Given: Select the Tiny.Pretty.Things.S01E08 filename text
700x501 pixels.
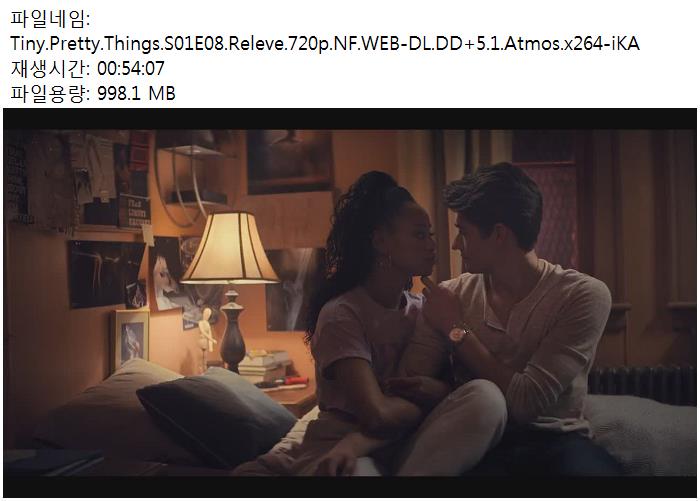Looking at the screenshot, I should [325, 44].
